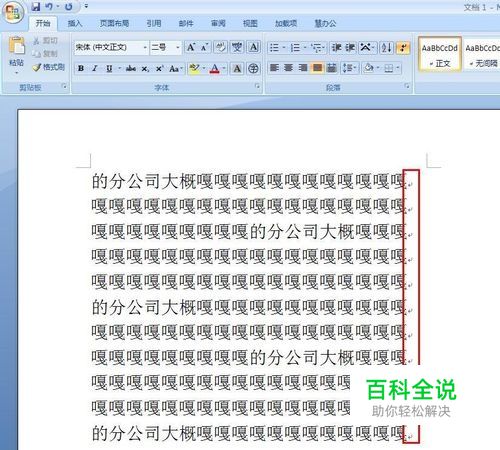Image resolution: width=500 pixels, height=450 pixels.
Task: Apply numbered list
Action: (x=295, y=48)
